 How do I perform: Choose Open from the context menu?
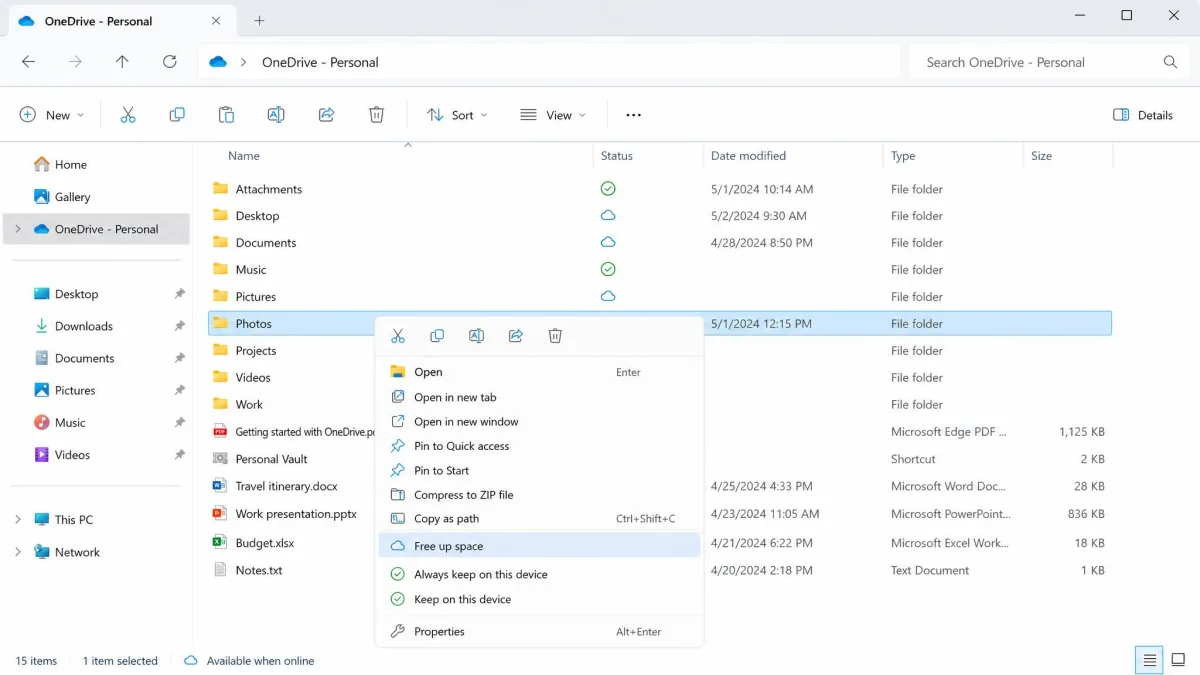pos(539,372)
